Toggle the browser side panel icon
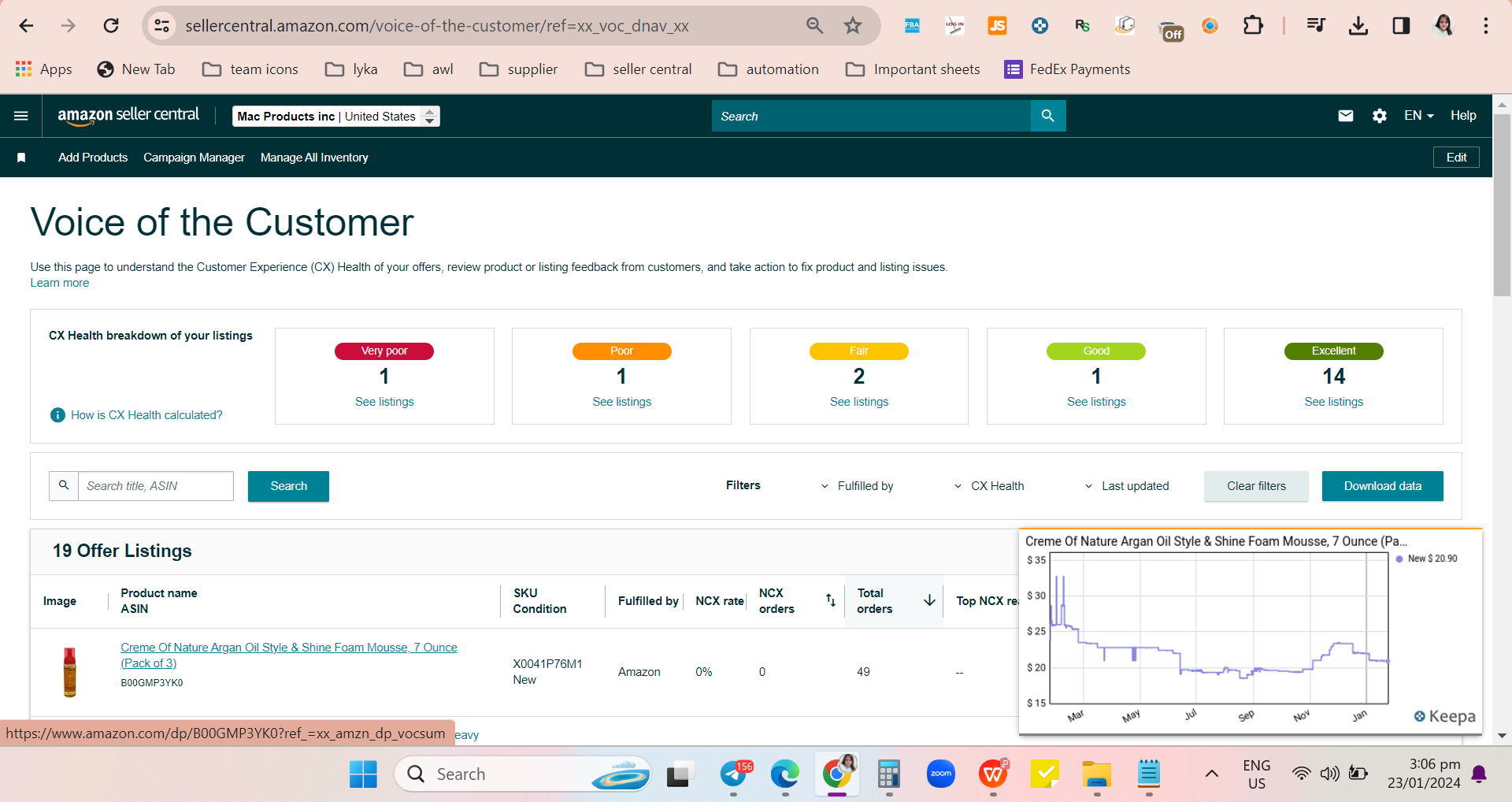This screenshot has width=1512, height=802. tap(1401, 26)
